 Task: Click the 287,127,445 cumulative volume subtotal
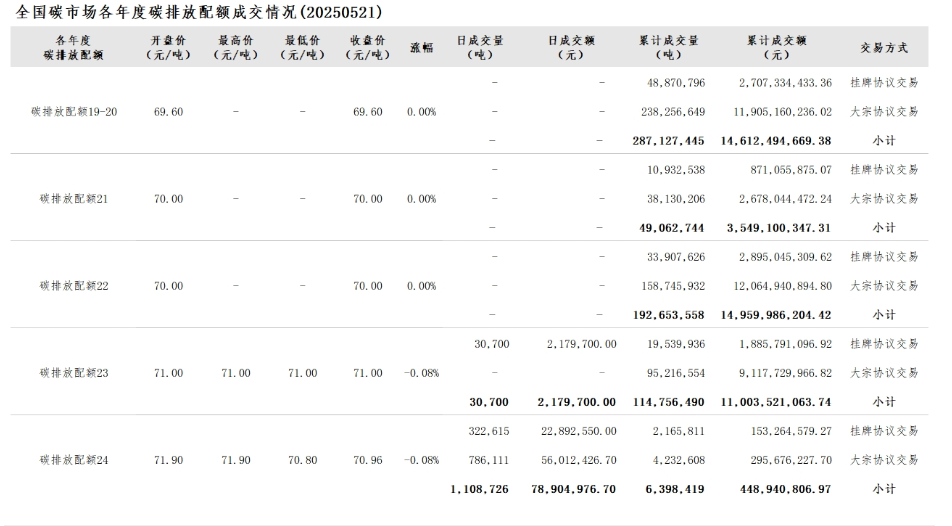coord(668,141)
